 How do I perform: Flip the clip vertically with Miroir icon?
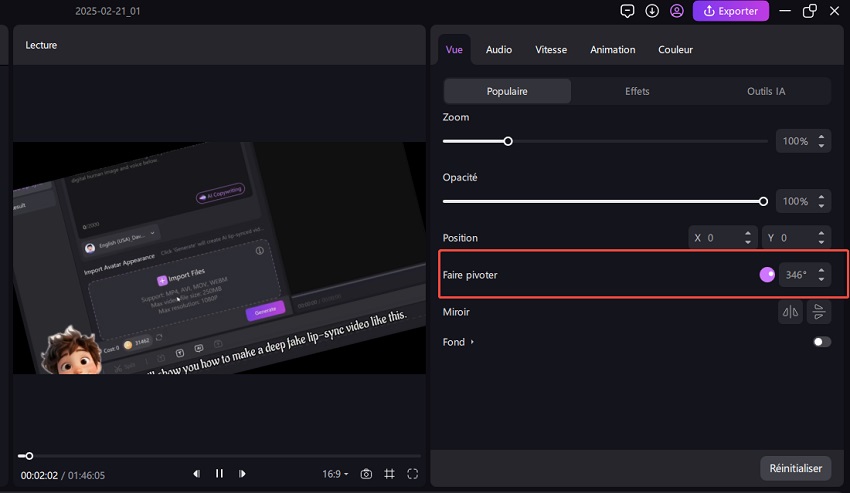pyautogui.click(x=819, y=312)
